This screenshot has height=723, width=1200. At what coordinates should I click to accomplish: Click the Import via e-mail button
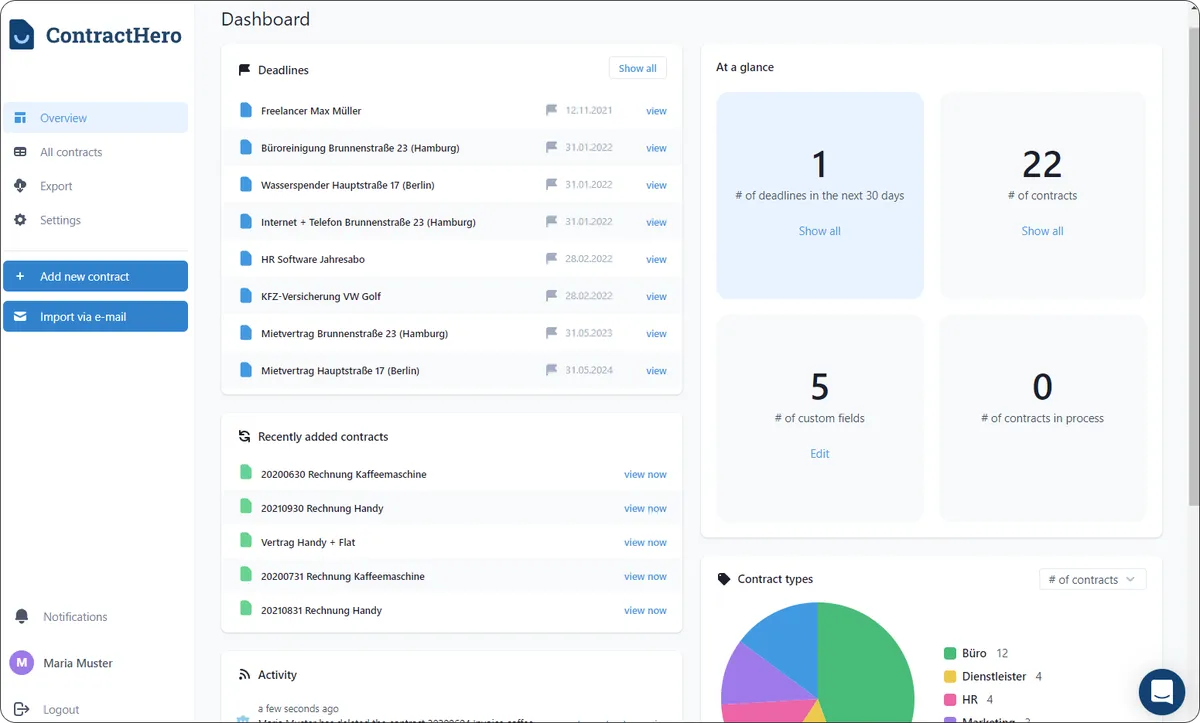click(x=95, y=316)
